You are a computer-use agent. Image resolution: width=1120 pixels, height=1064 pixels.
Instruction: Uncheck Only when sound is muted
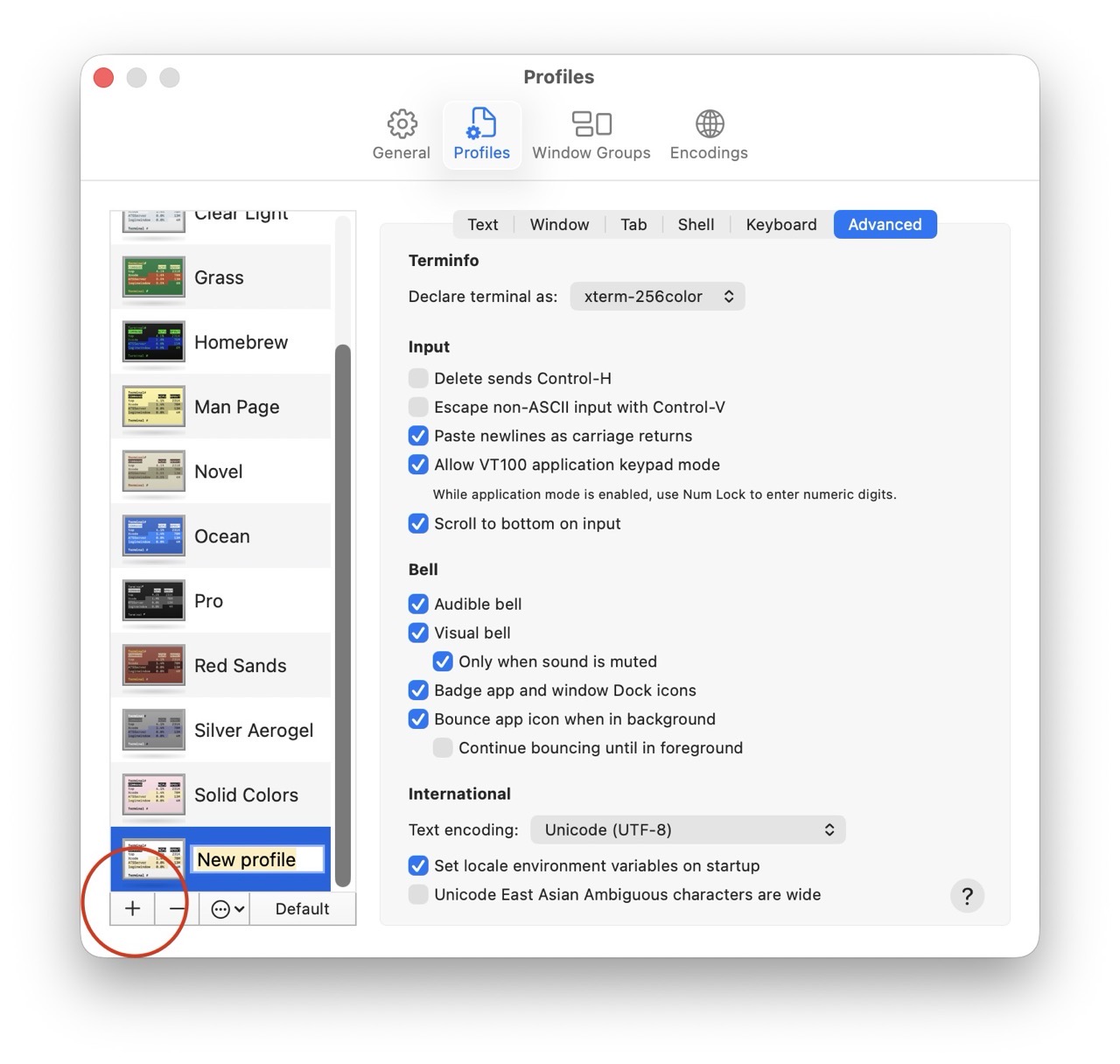coord(443,661)
